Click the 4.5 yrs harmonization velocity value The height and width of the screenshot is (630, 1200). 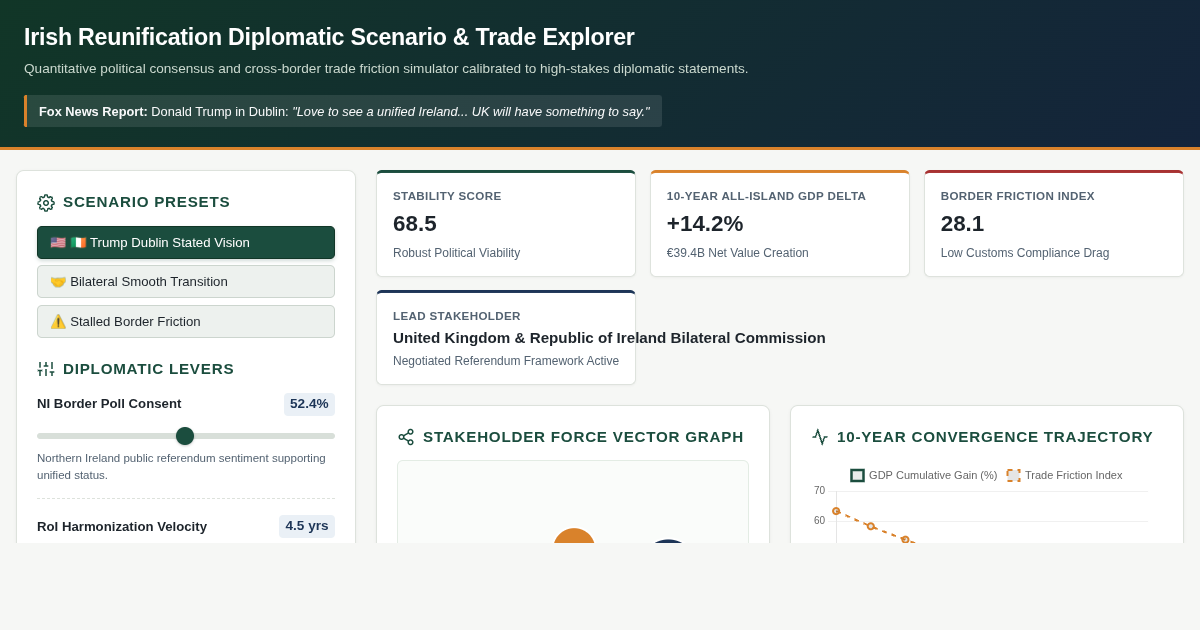click(307, 526)
